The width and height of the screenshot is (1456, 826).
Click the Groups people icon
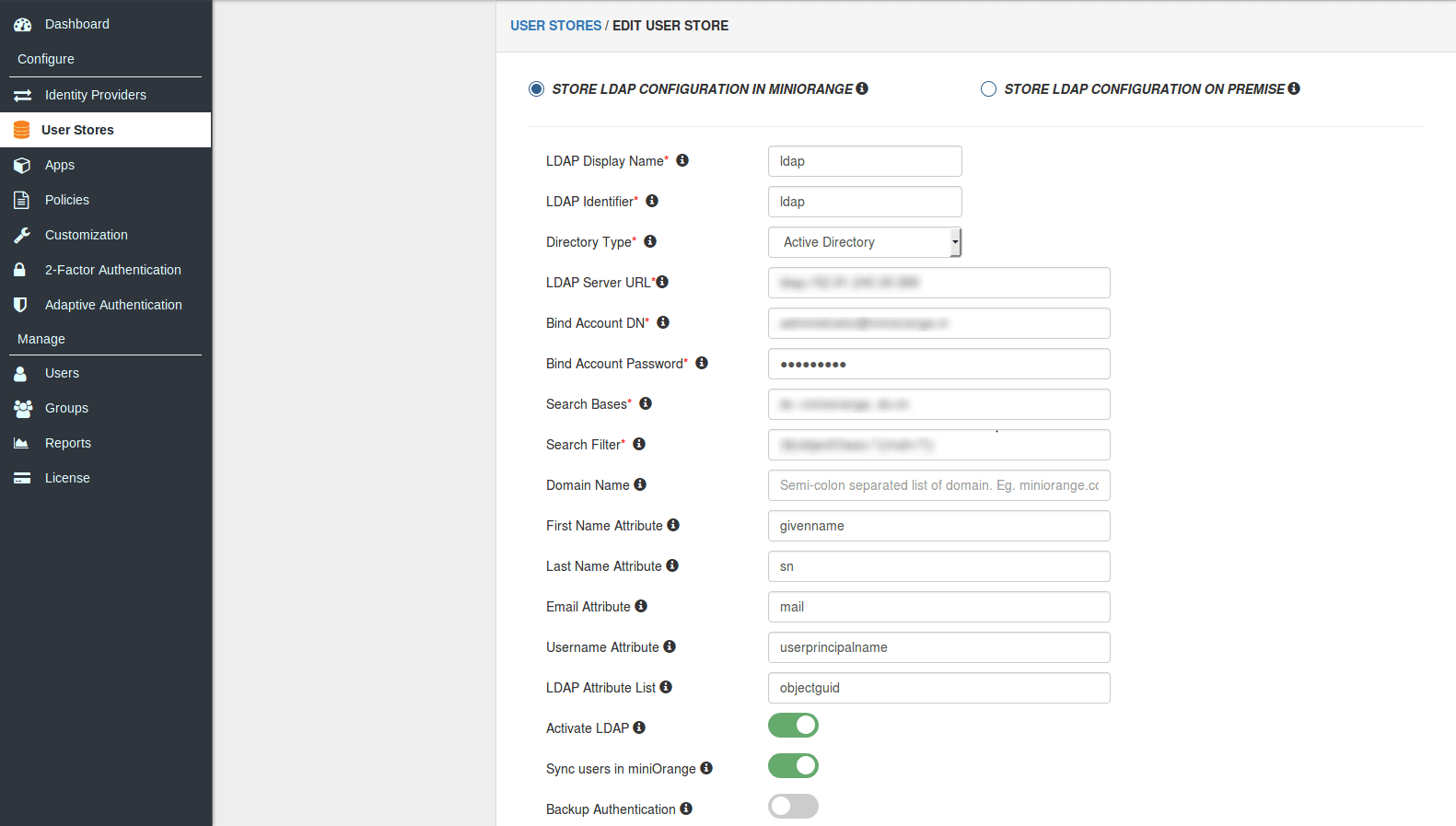click(x=23, y=408)
